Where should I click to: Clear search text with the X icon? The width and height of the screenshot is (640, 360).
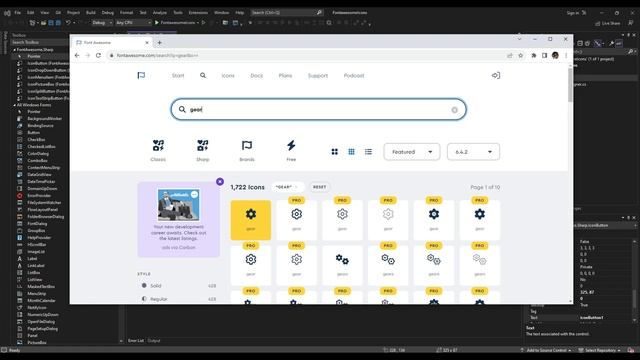pos(454,110)
